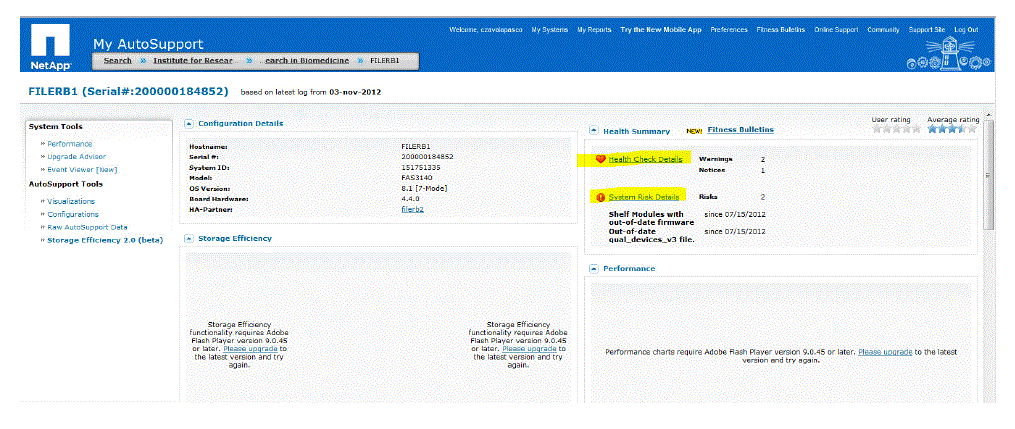Set user rating to one star
This screenshot has height=429, width=1015.
click(877, 129)
